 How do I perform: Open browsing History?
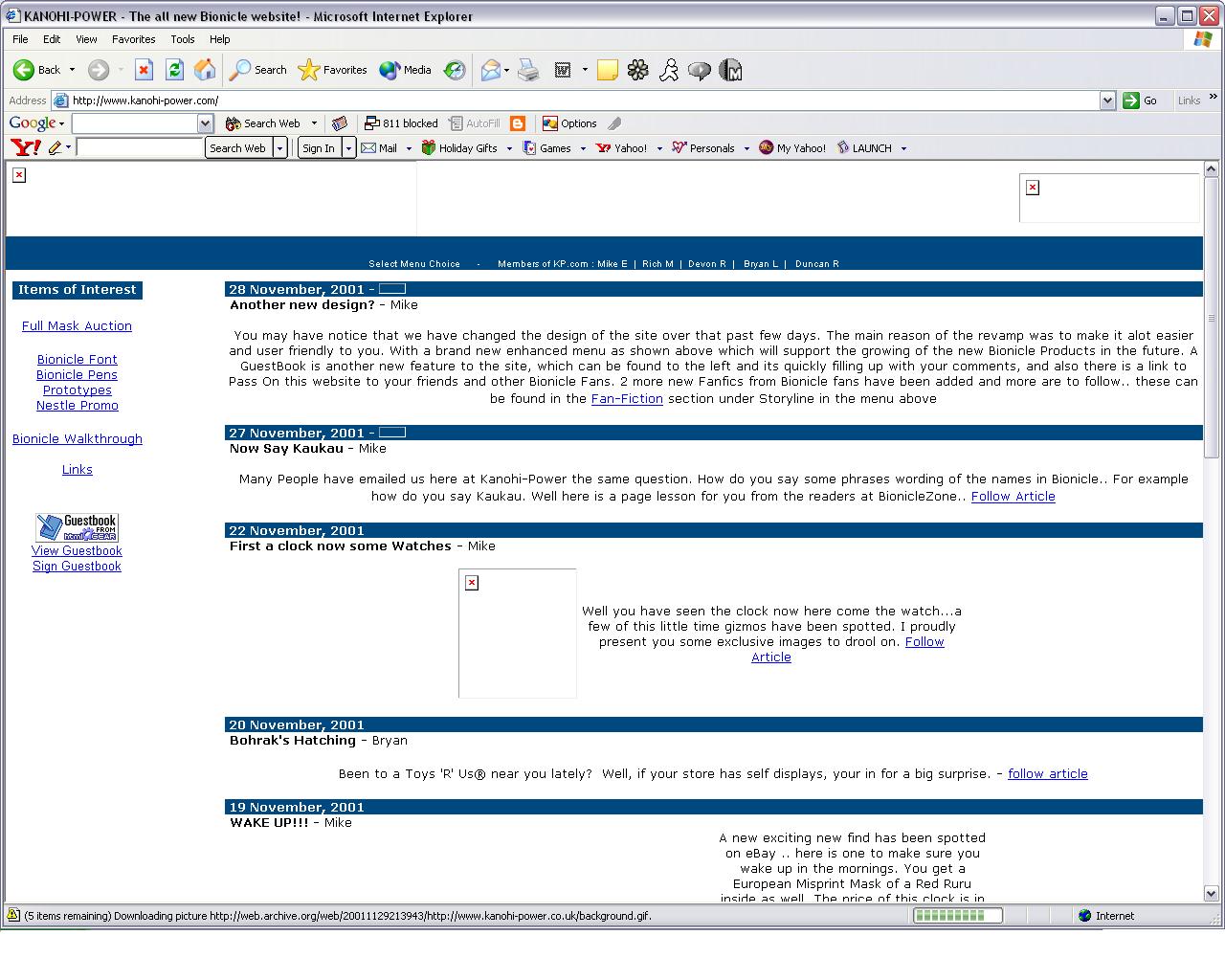455,70
